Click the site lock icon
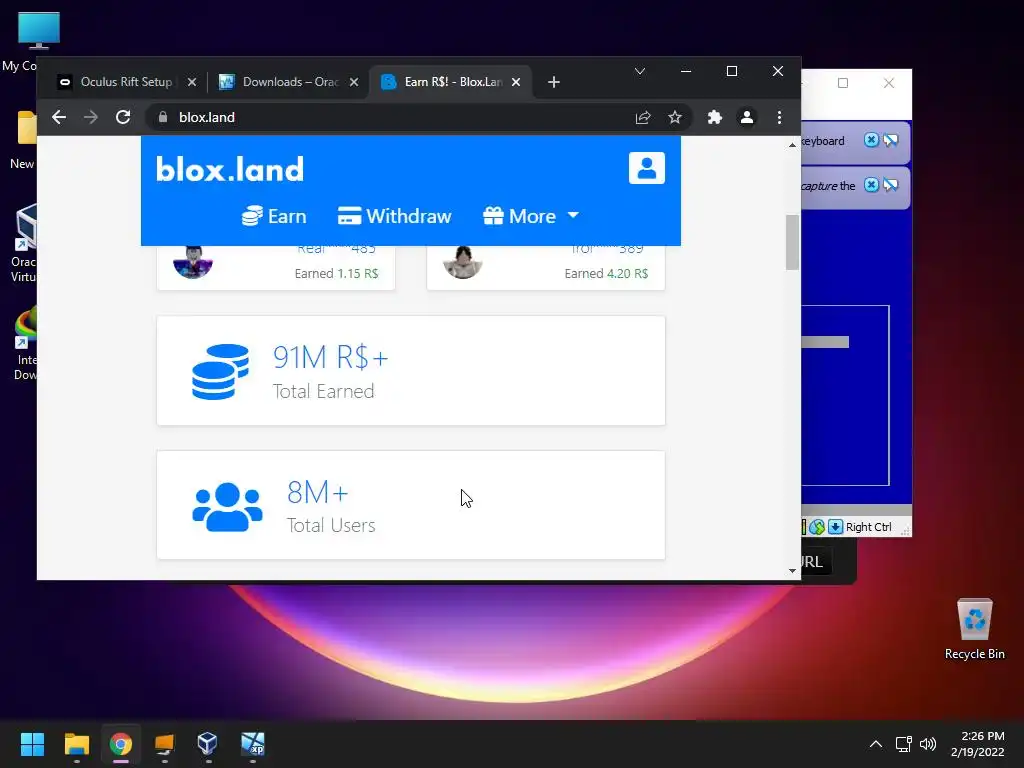Viewport: 1024px width, 768px height. click(163, 118)
